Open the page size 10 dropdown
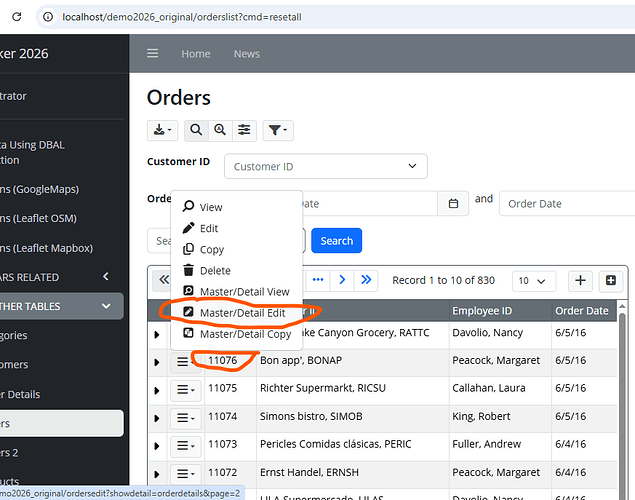This screenshot has height=500, width=635. 534,281
